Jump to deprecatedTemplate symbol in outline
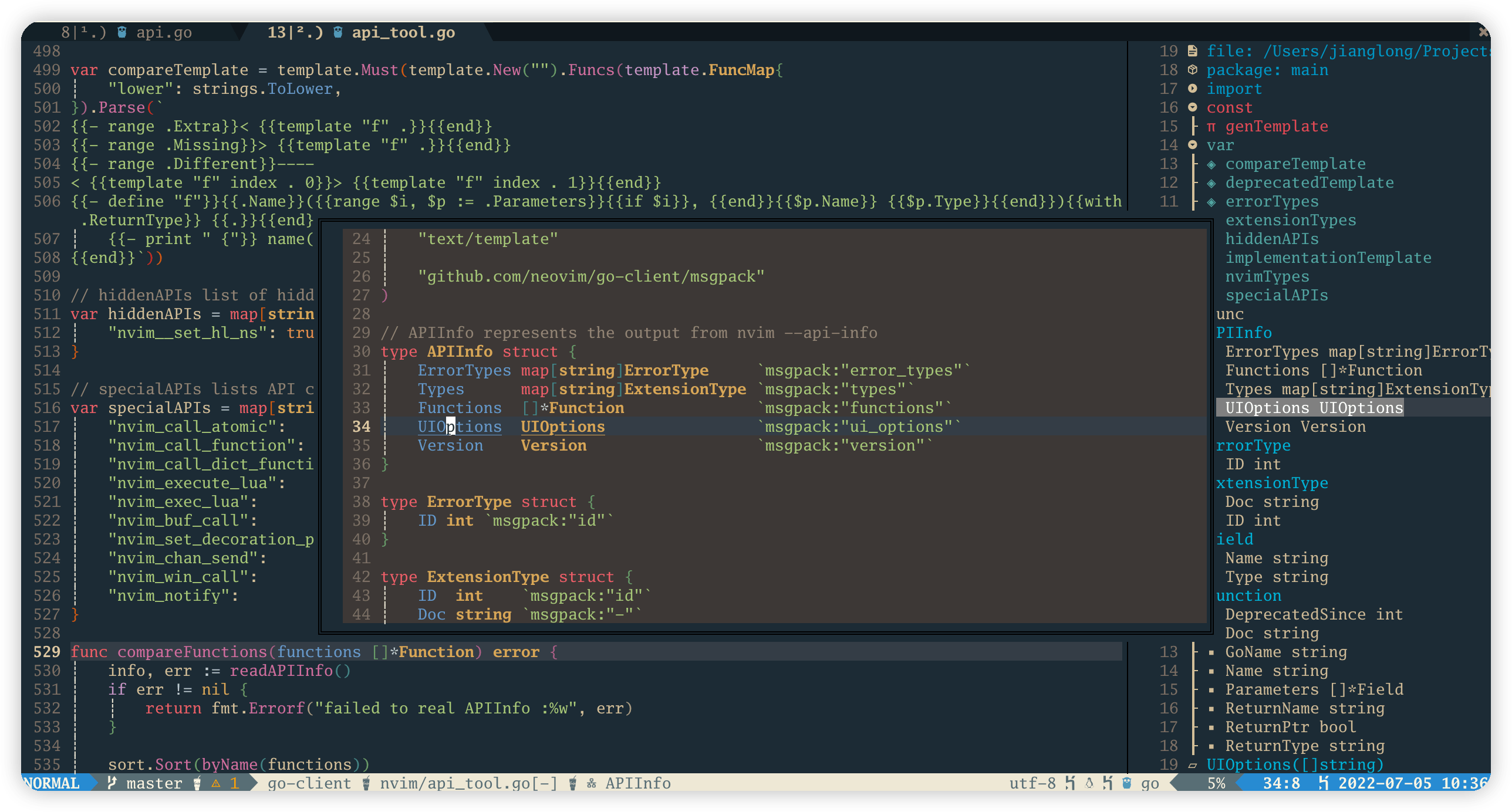Image resolution: width=1512 pixels, height=812 pixels. [1309, 182]
